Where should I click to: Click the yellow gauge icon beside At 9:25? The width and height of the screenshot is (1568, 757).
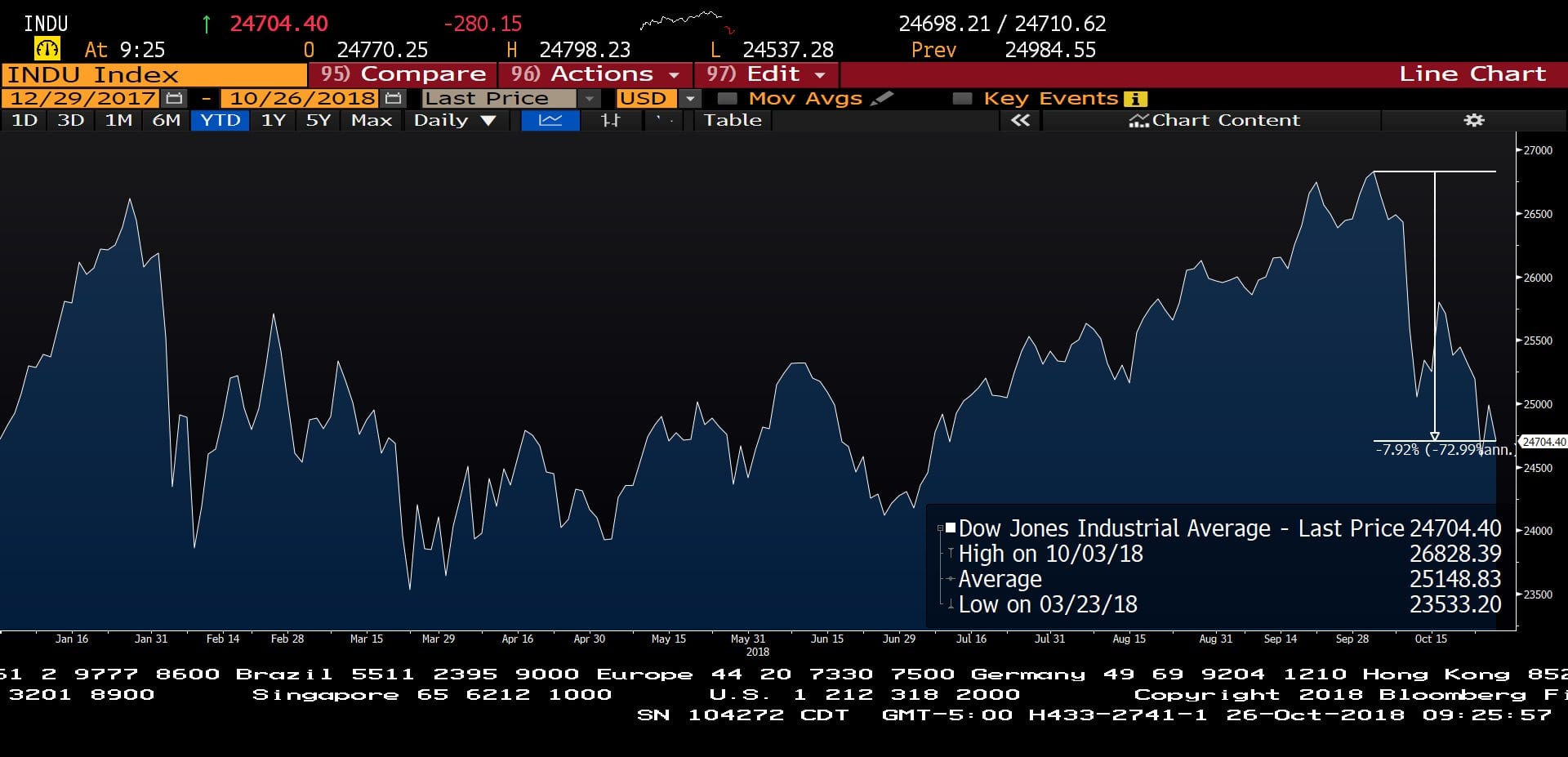pyautogui.click(x=47, y=48)
